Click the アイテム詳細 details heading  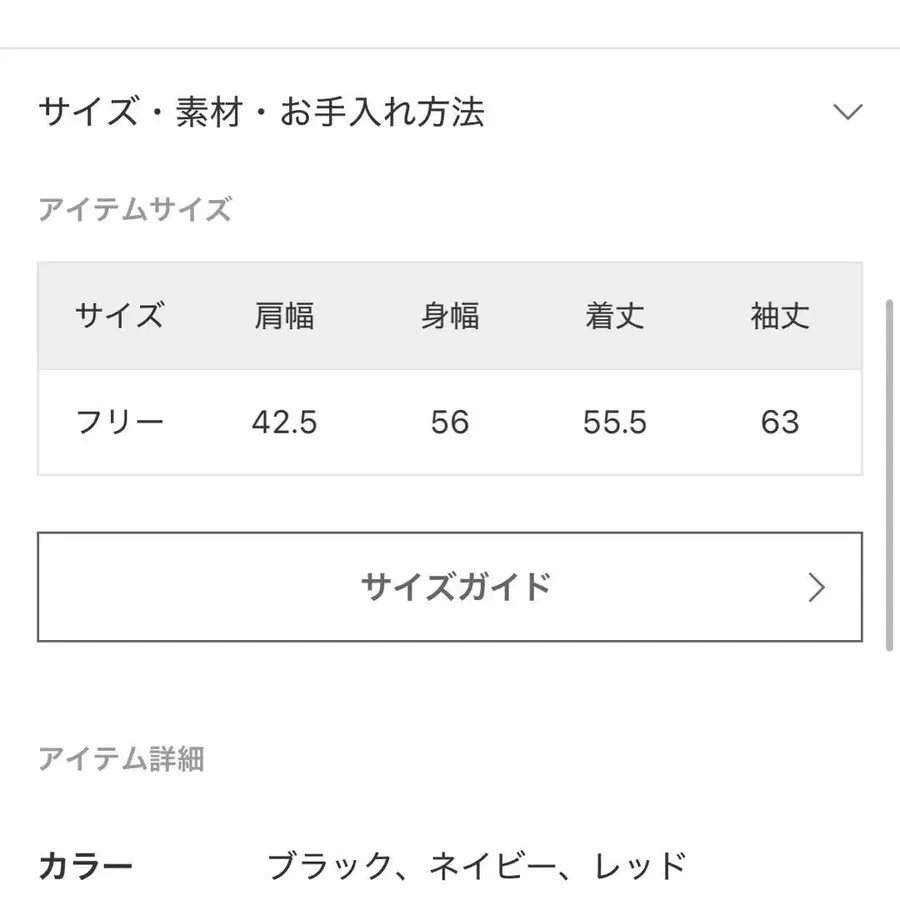click(x=123, y=760)
